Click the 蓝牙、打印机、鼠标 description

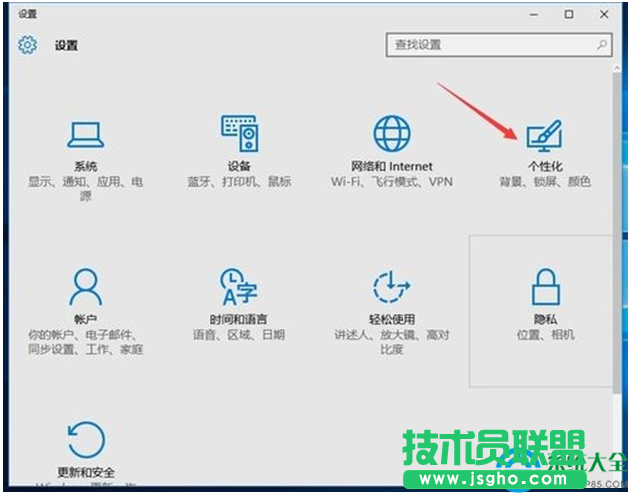coord(239,182)
